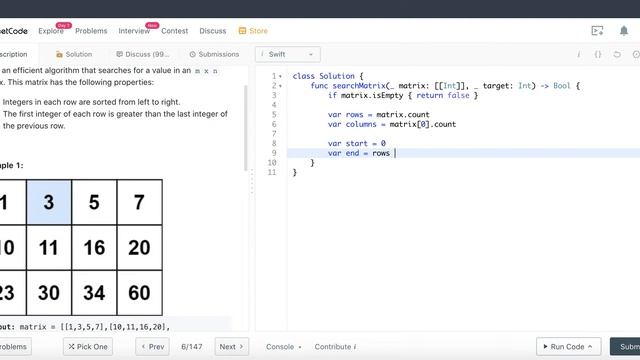Open the Explore menu
The width and height of the screenshot is (640, 360).
[51, 31]
